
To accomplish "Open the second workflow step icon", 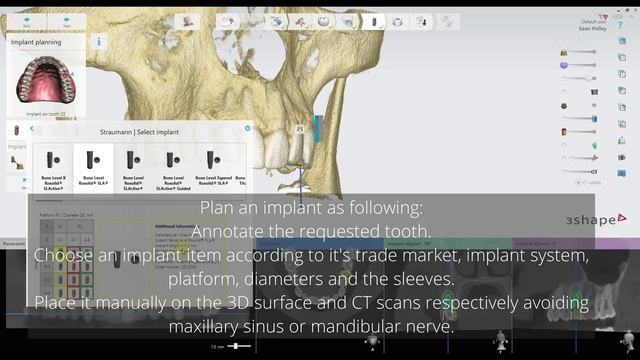I will tap(228, 22).
